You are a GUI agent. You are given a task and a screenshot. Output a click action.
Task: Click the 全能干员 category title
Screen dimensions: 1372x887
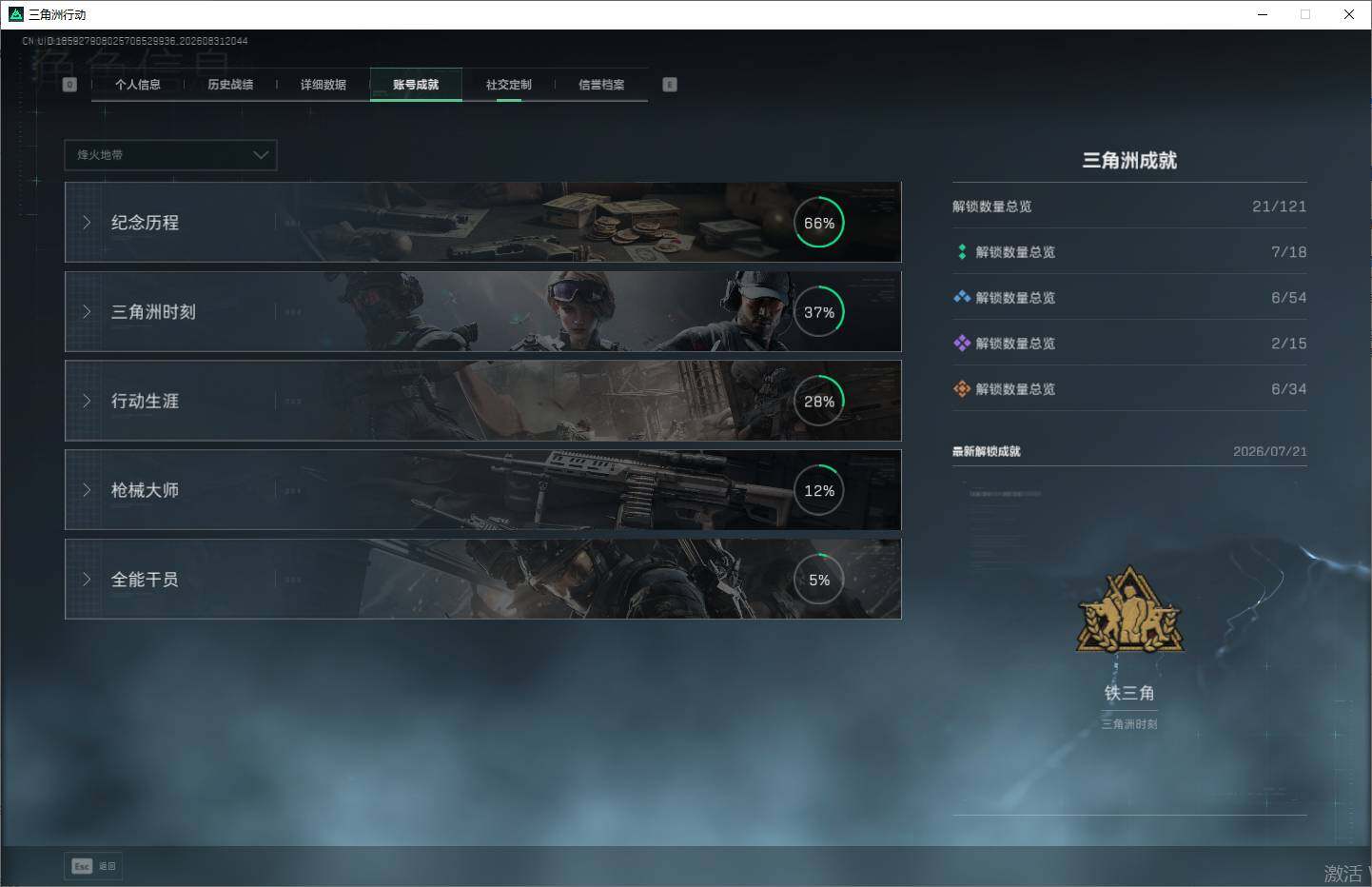(x=145, y=580)
